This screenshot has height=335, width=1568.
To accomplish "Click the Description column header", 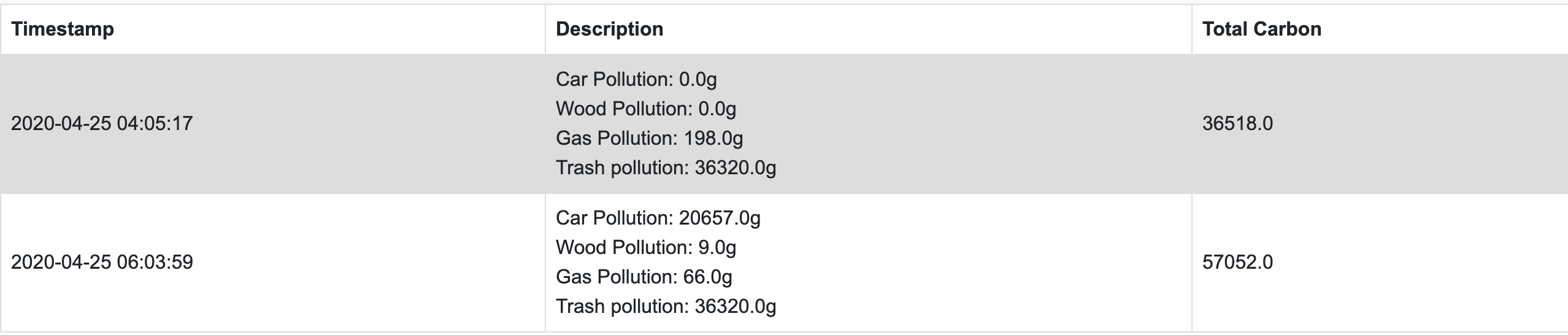I will click(x=609, y=29).
